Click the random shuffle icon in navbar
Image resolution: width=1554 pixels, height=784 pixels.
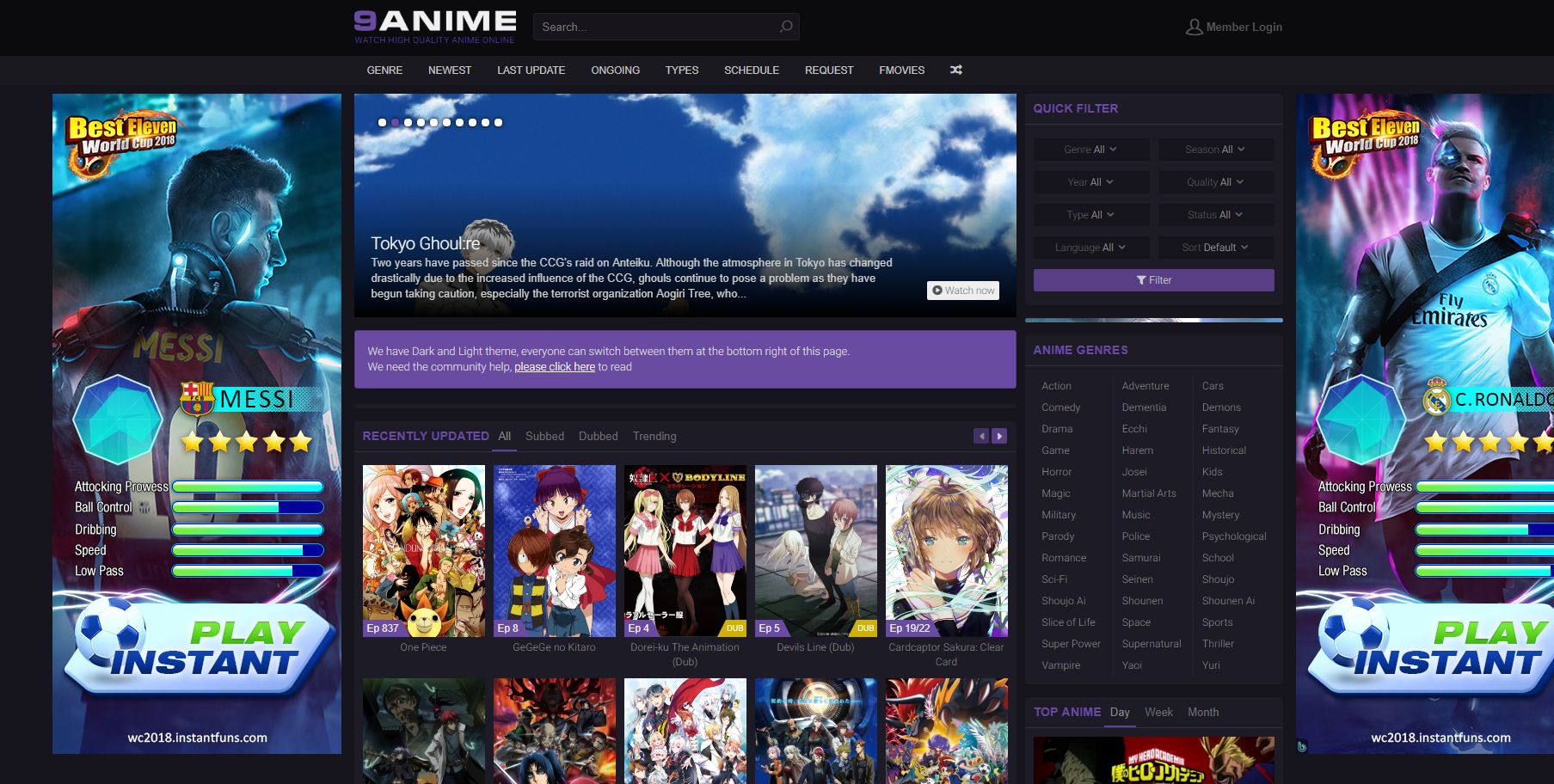(956, 70)
